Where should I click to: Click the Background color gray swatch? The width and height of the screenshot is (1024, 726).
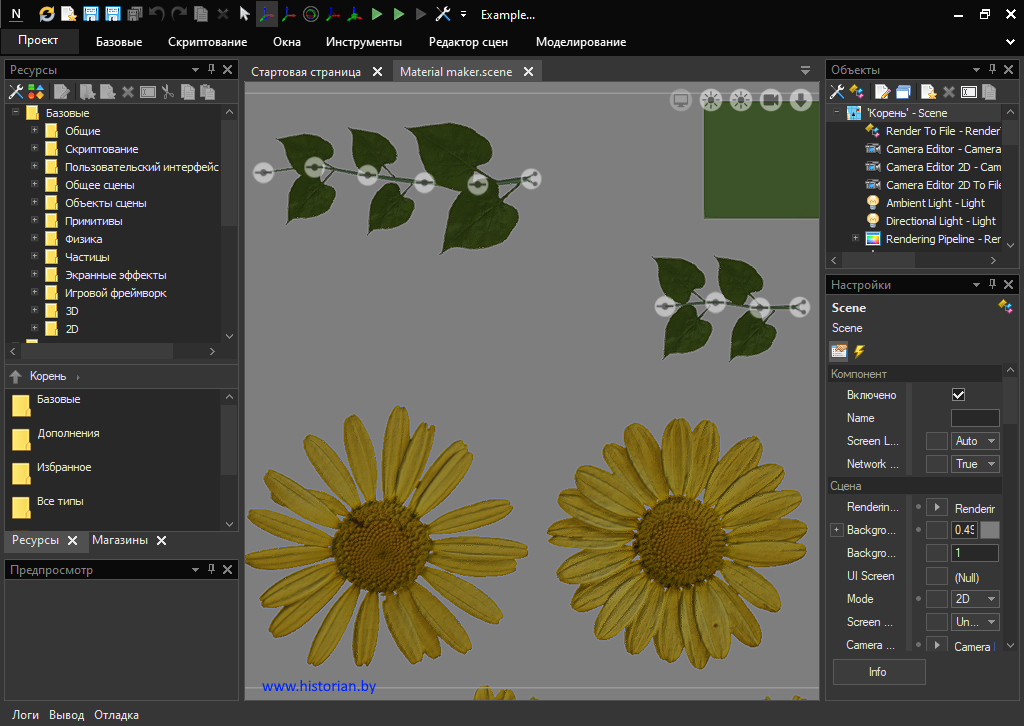(989, 530)
